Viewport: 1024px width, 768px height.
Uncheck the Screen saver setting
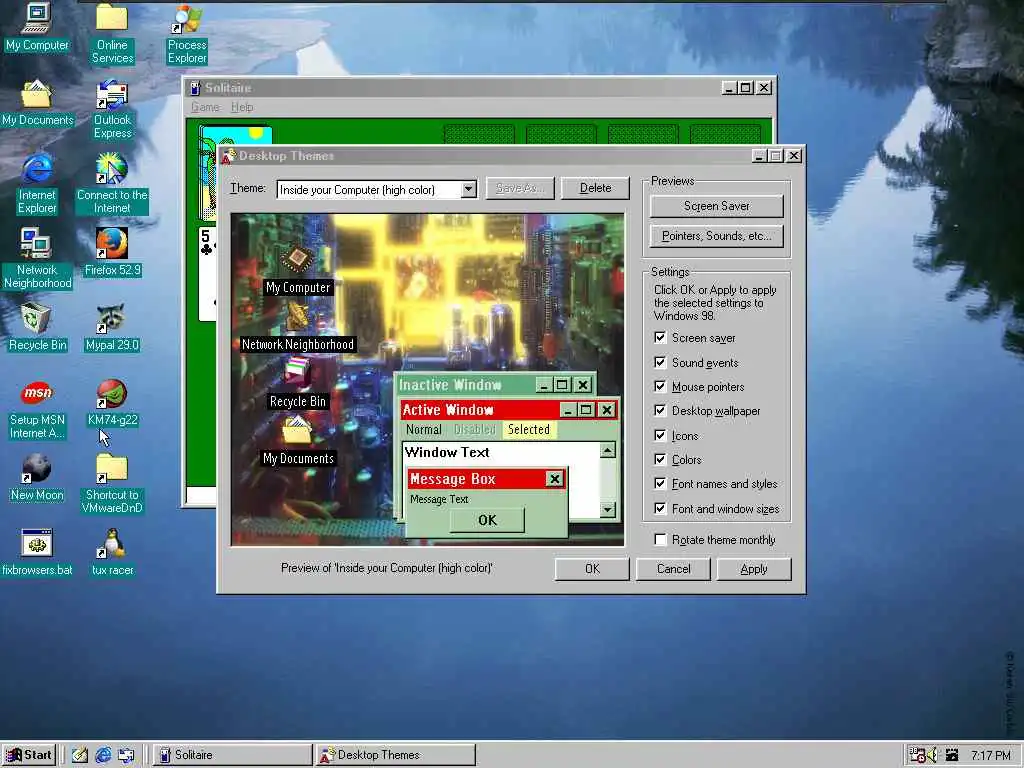[660, 338]
